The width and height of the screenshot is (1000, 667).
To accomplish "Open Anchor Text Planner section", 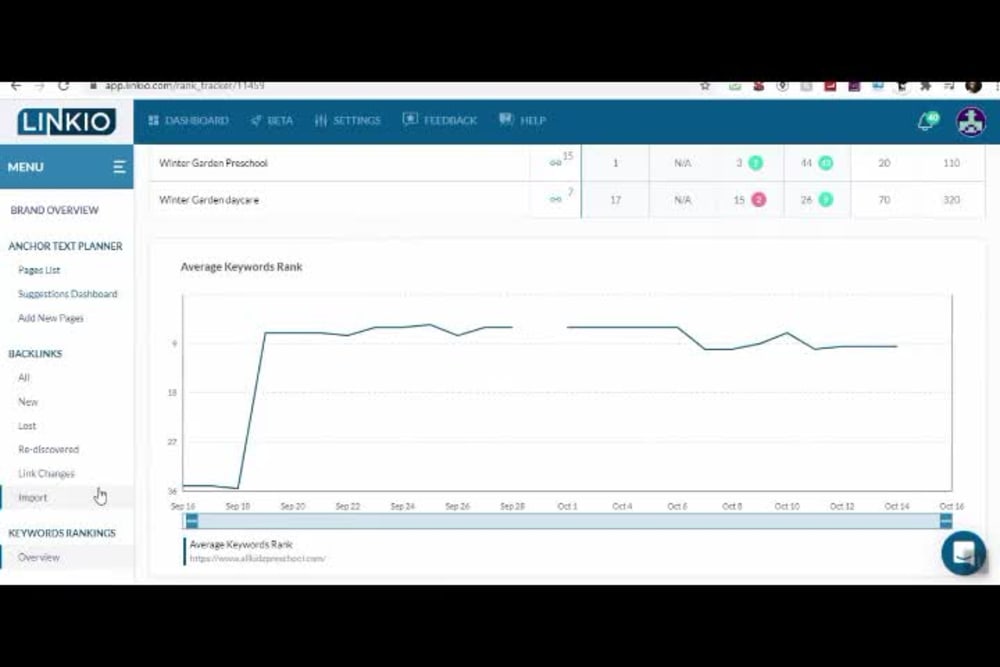I will tap(65, 246).
